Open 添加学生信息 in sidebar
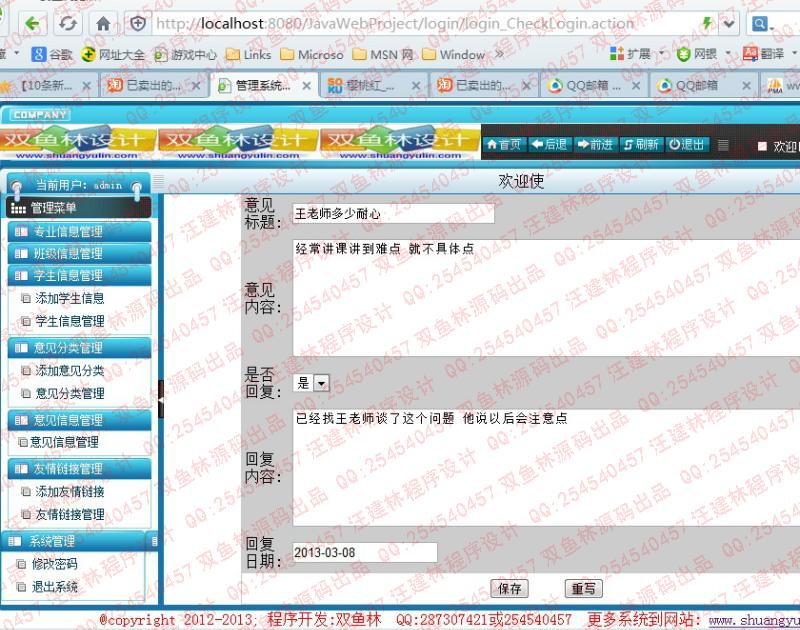This screenshot has height=630, width=800. (69, 298)
